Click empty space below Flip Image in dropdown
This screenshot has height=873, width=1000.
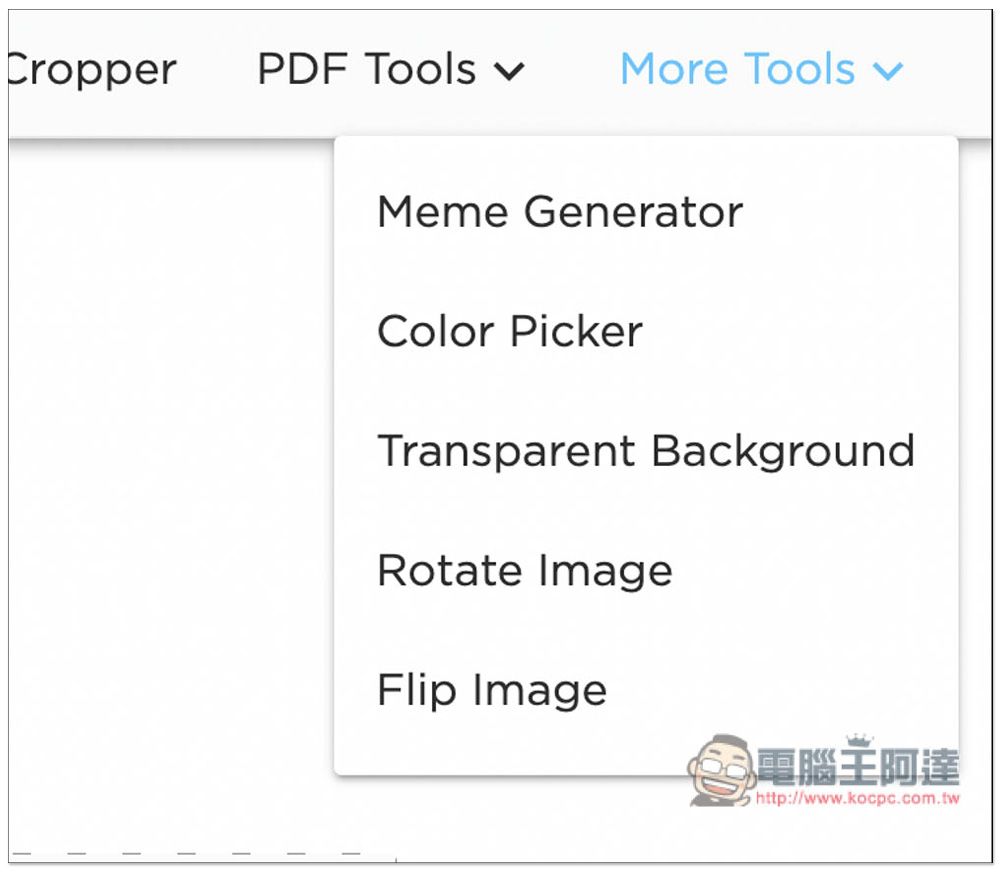[x=510, y=745]
